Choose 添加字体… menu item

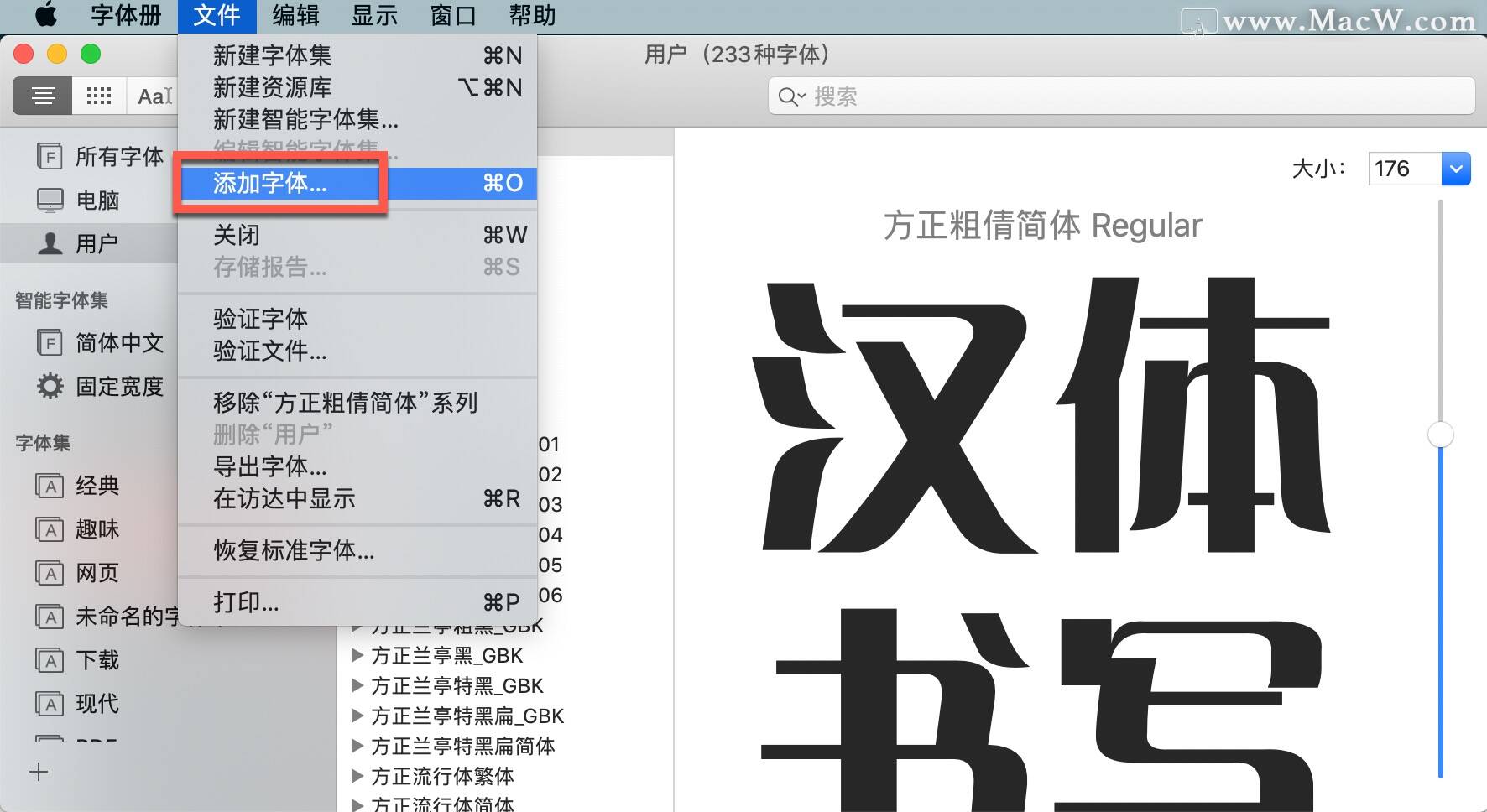(x=357, y=183)
